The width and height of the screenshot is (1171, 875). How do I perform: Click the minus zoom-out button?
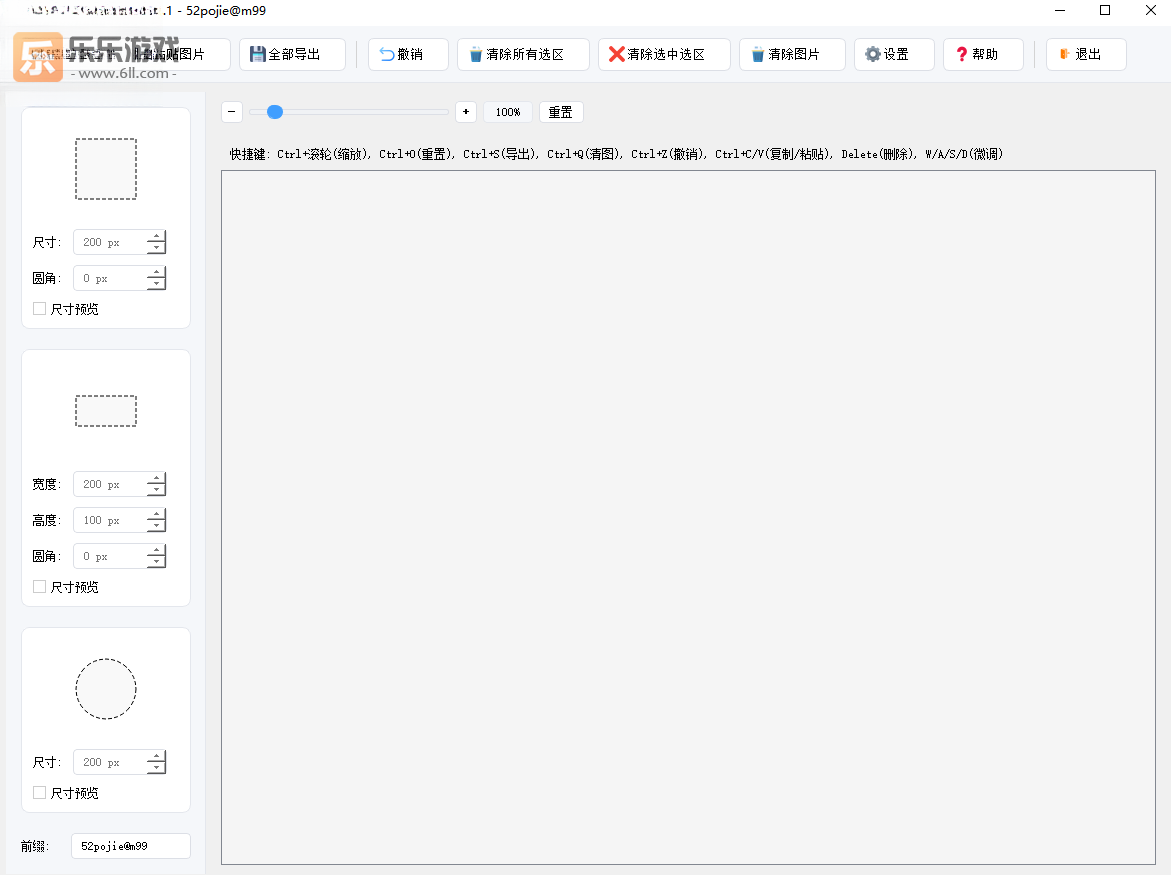pos(232,112)
